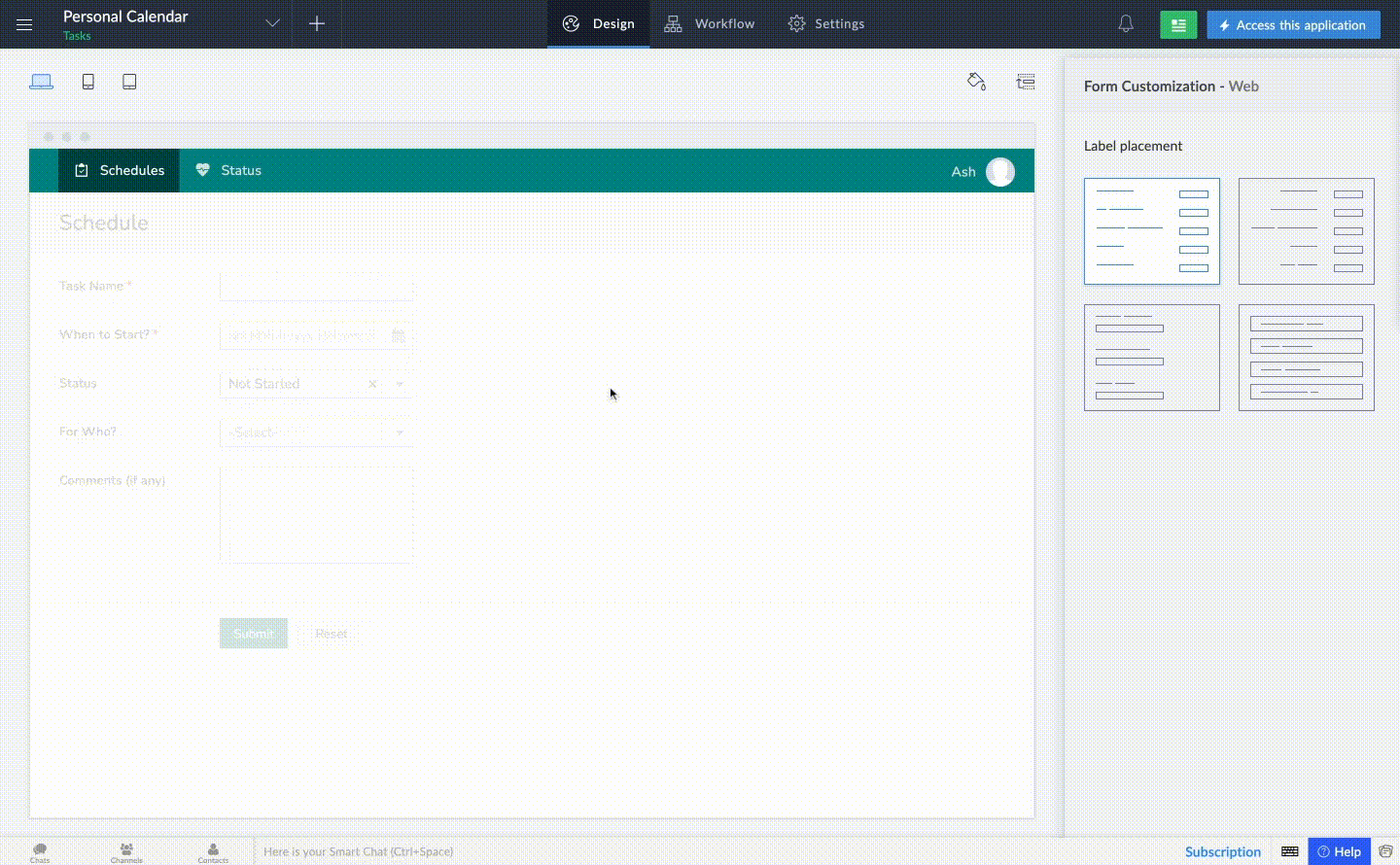The width and height of the screenshot is (1400, 865).
Task: Open the hamburger navigation menu
Action: (x=24, y=24)
